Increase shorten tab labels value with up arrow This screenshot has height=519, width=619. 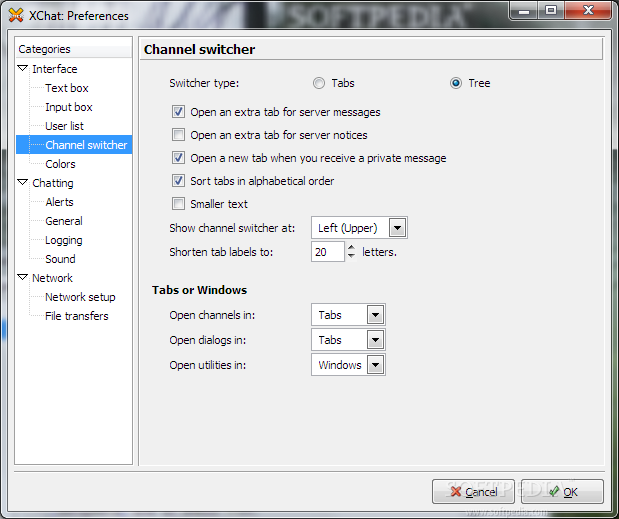(x=351, y=247)
